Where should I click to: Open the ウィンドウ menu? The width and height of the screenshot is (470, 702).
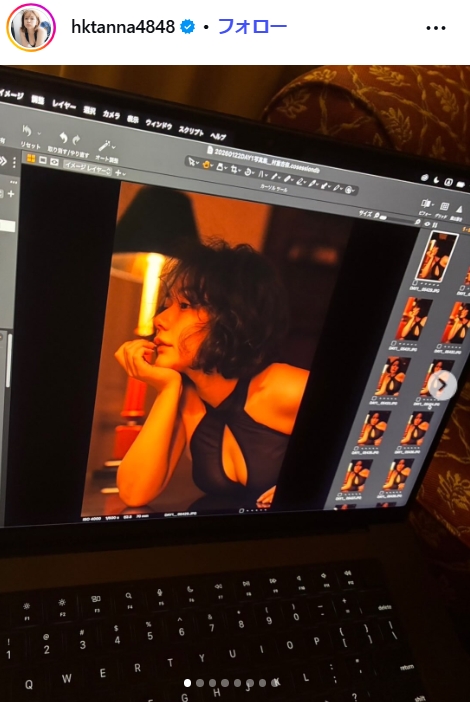tap(158, 124)
